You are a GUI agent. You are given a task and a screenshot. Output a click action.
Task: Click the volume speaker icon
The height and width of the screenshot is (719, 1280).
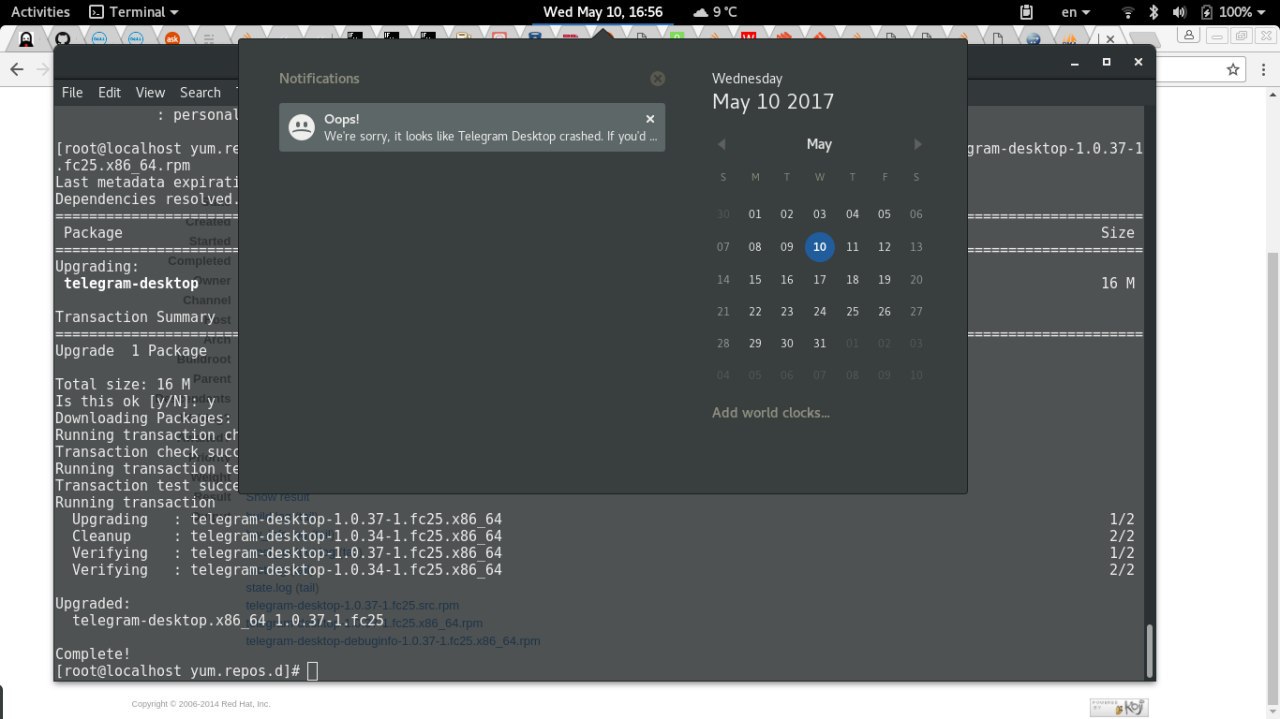click(1178, 12)
